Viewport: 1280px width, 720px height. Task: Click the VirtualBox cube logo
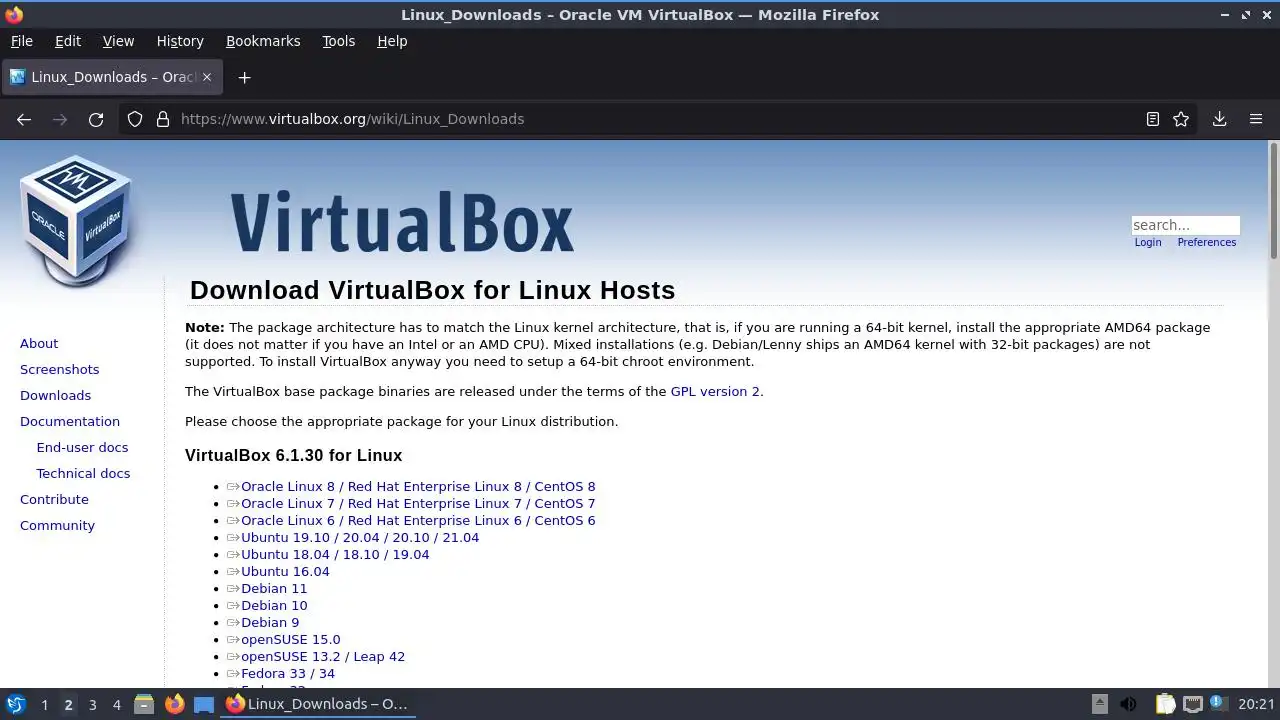[76, 221]
